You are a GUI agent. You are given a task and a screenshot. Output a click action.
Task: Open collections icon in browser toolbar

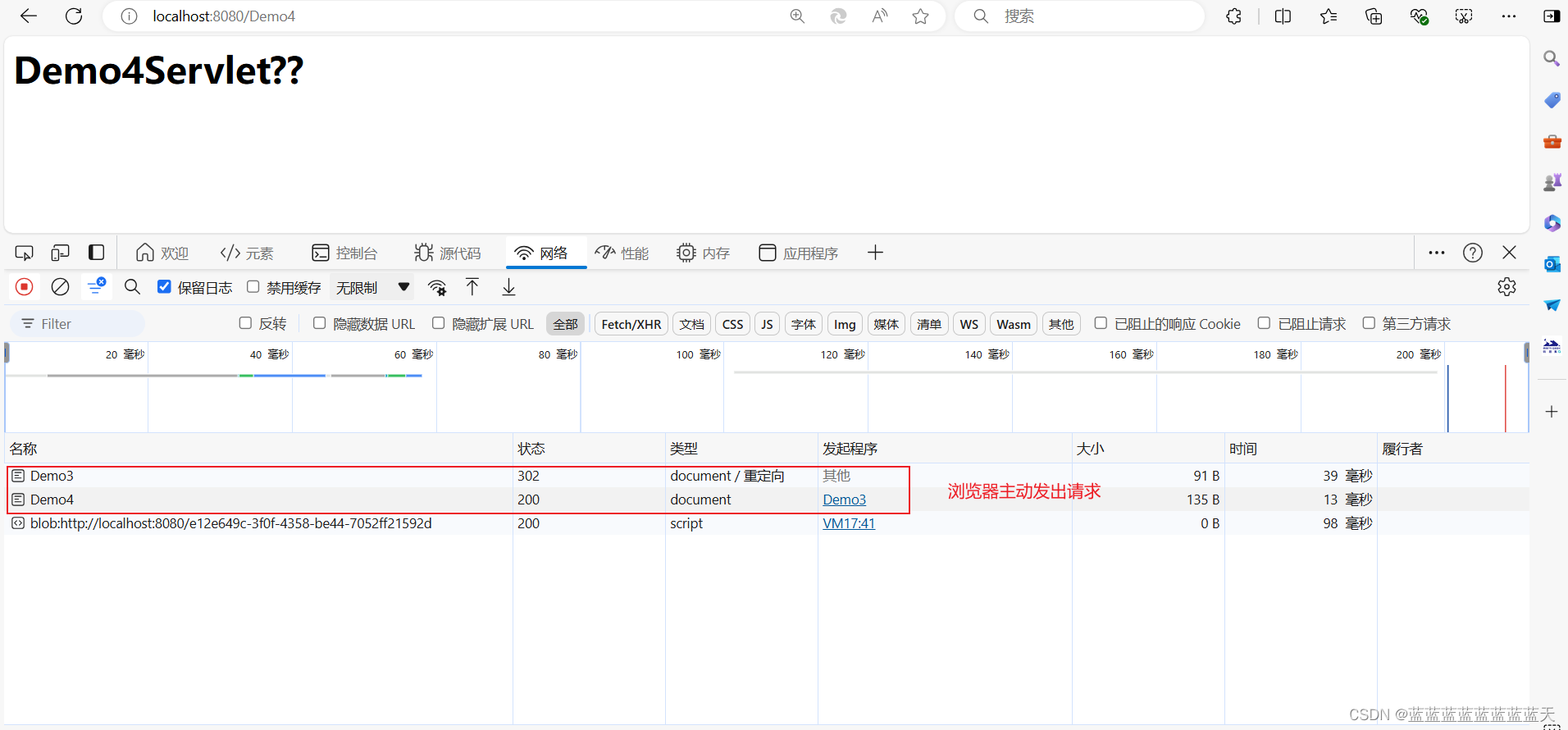(x=1374, y=16)
